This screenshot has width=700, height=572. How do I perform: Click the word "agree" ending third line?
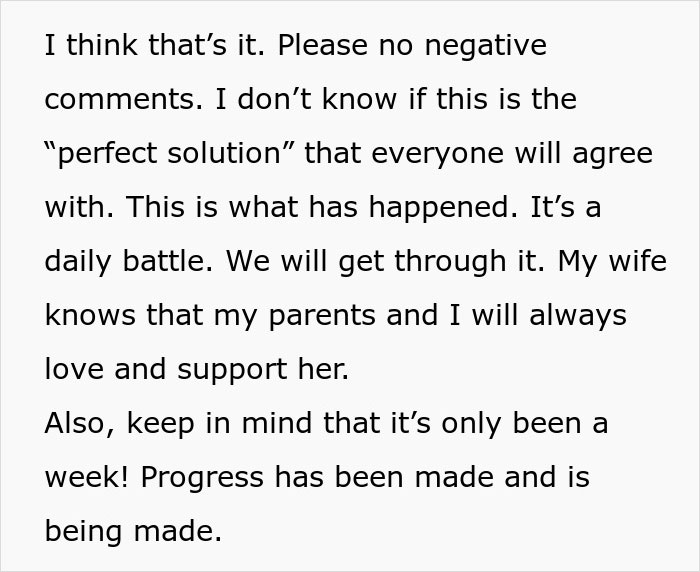point(612,154)
